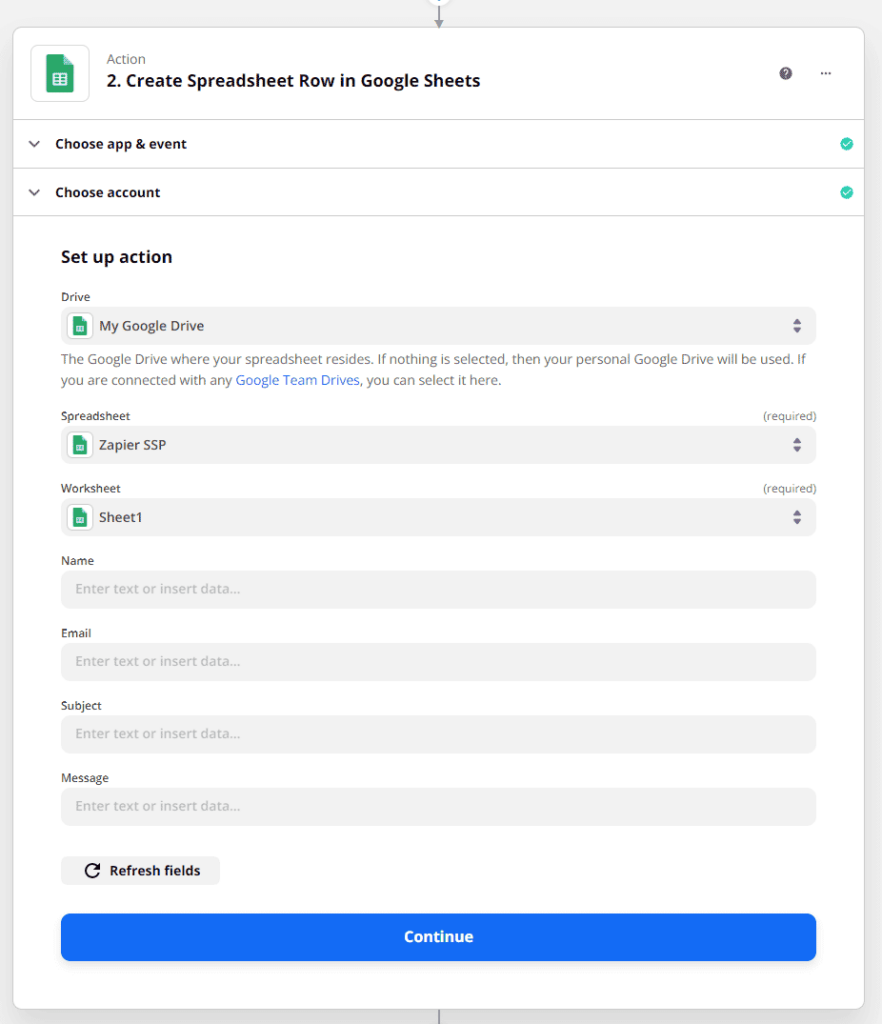Expand the Choose account section
882x1024 pixels.
pos(439,193)
